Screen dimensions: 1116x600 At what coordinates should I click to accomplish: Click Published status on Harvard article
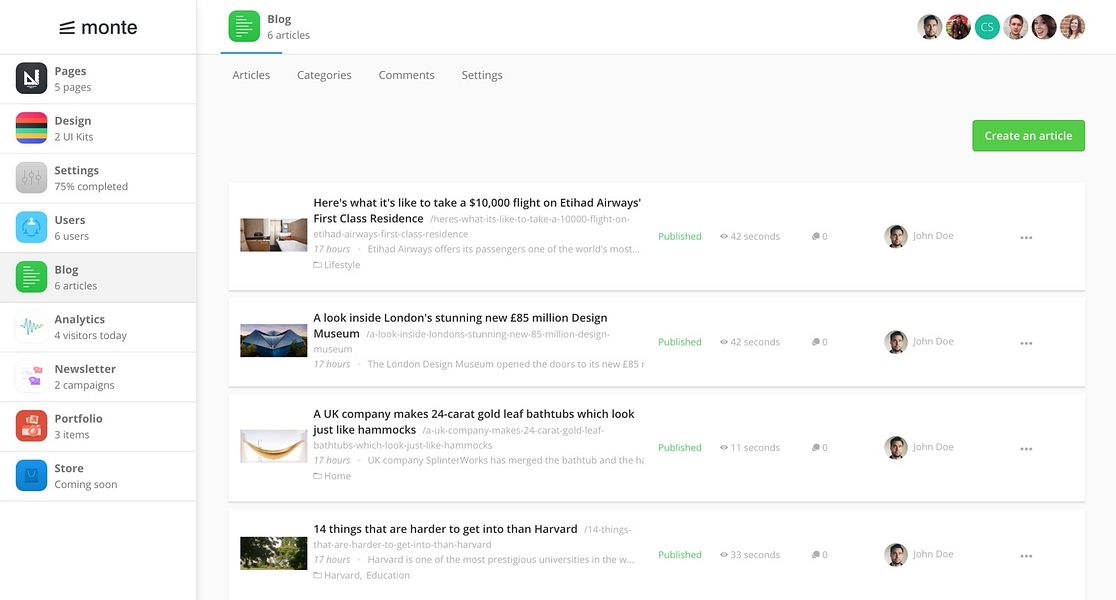pyautogui.click(x=680, y=554)
